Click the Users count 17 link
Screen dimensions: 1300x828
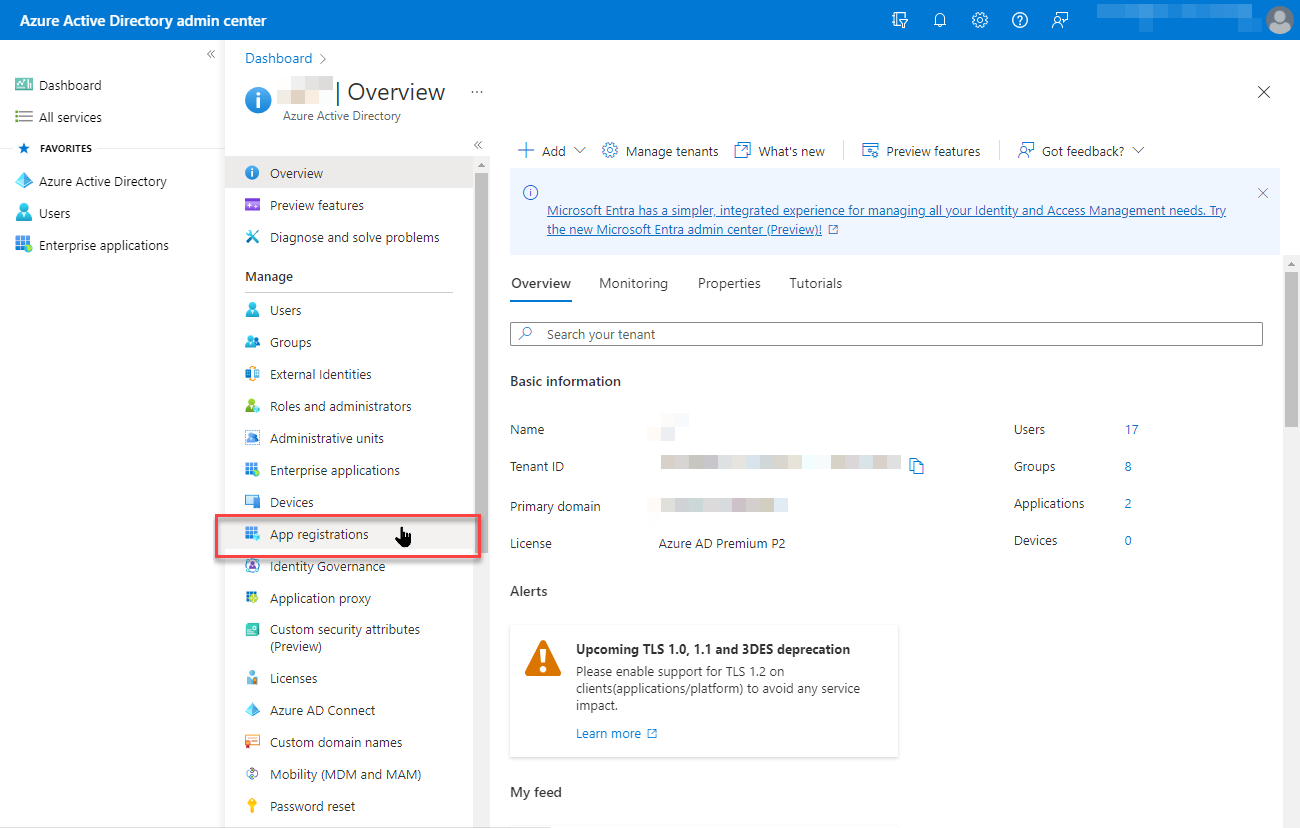[1131, 430]
